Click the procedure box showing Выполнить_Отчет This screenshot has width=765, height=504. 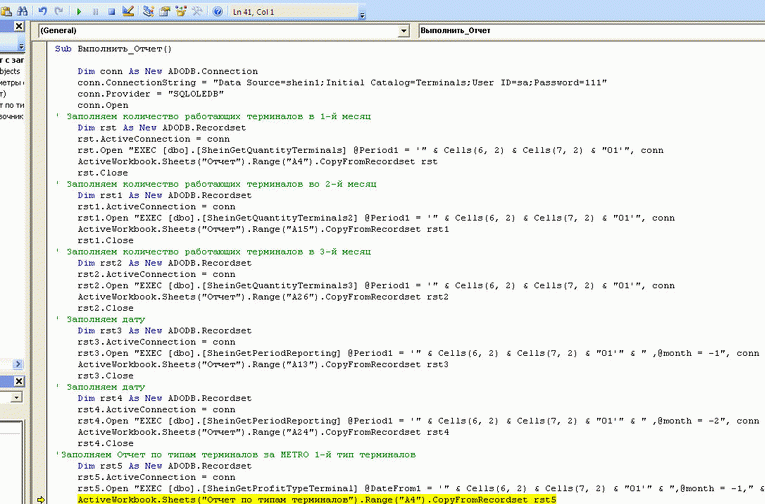[592, 31]
